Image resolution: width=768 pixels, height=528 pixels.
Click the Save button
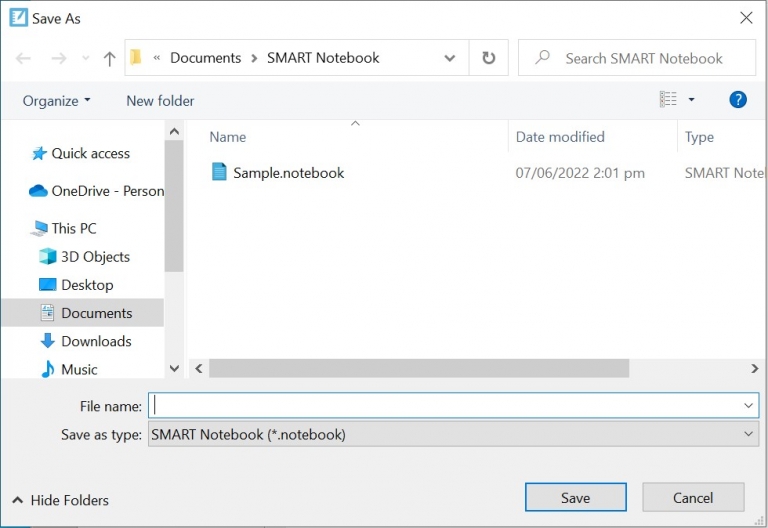576,498
